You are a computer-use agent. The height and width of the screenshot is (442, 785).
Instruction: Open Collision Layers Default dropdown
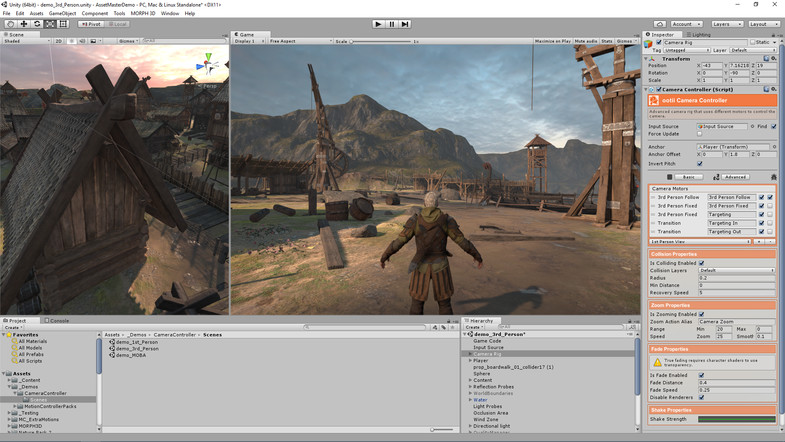[x=737, y=270]
